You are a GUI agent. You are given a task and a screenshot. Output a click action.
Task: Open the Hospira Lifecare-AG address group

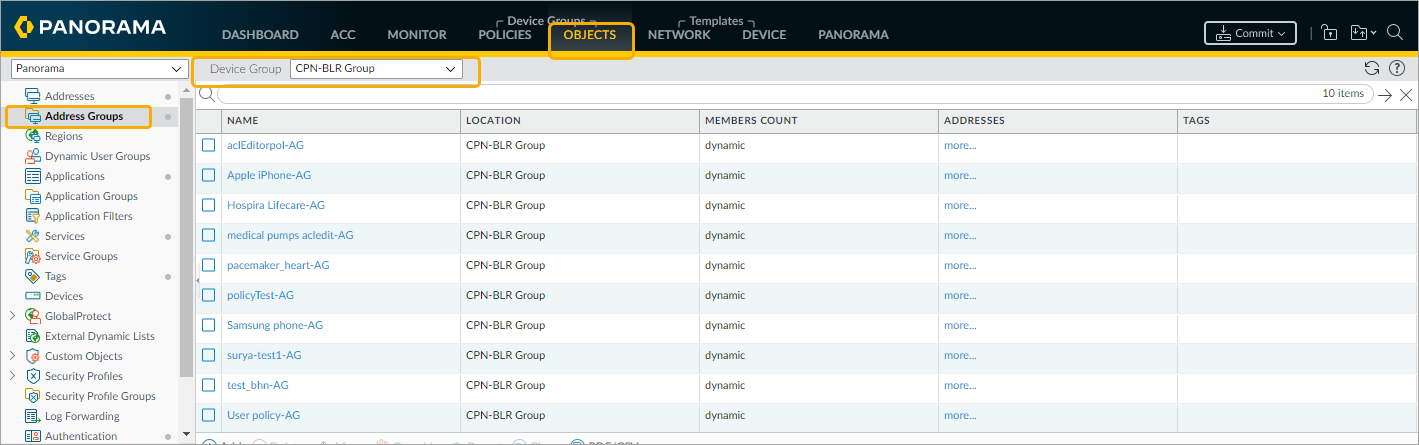(276, 205)
